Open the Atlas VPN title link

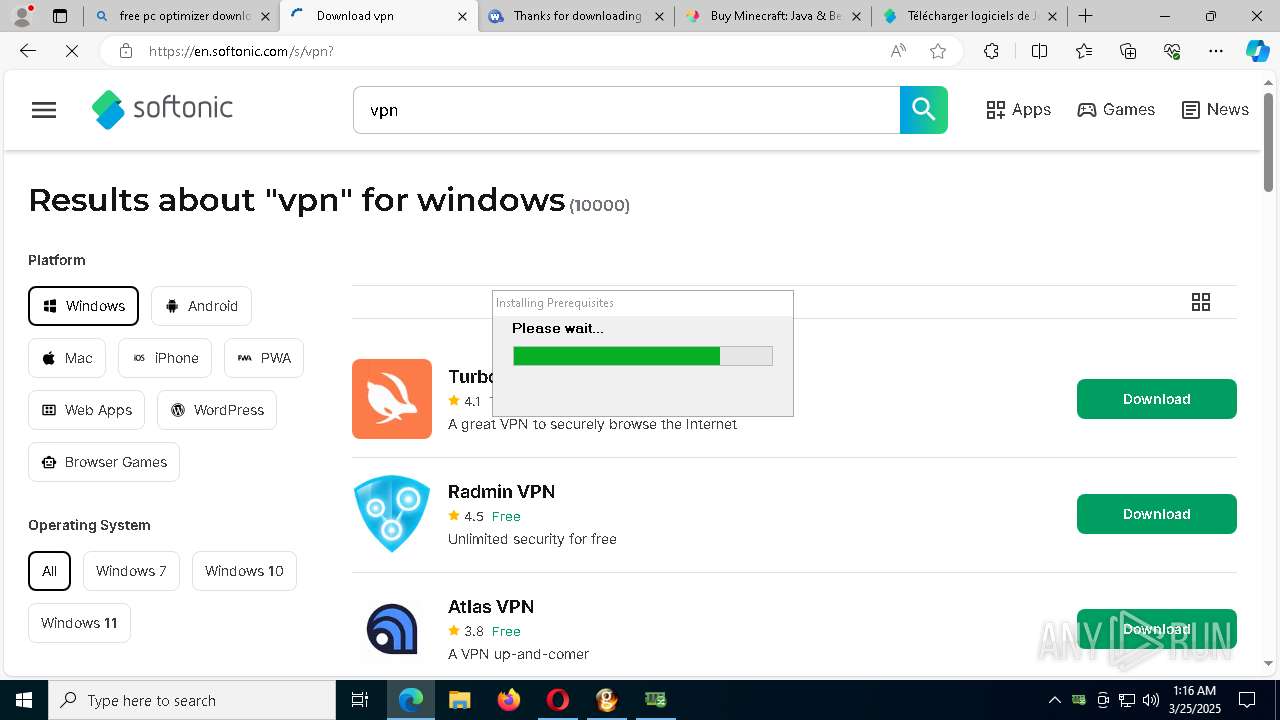(491, 607)
